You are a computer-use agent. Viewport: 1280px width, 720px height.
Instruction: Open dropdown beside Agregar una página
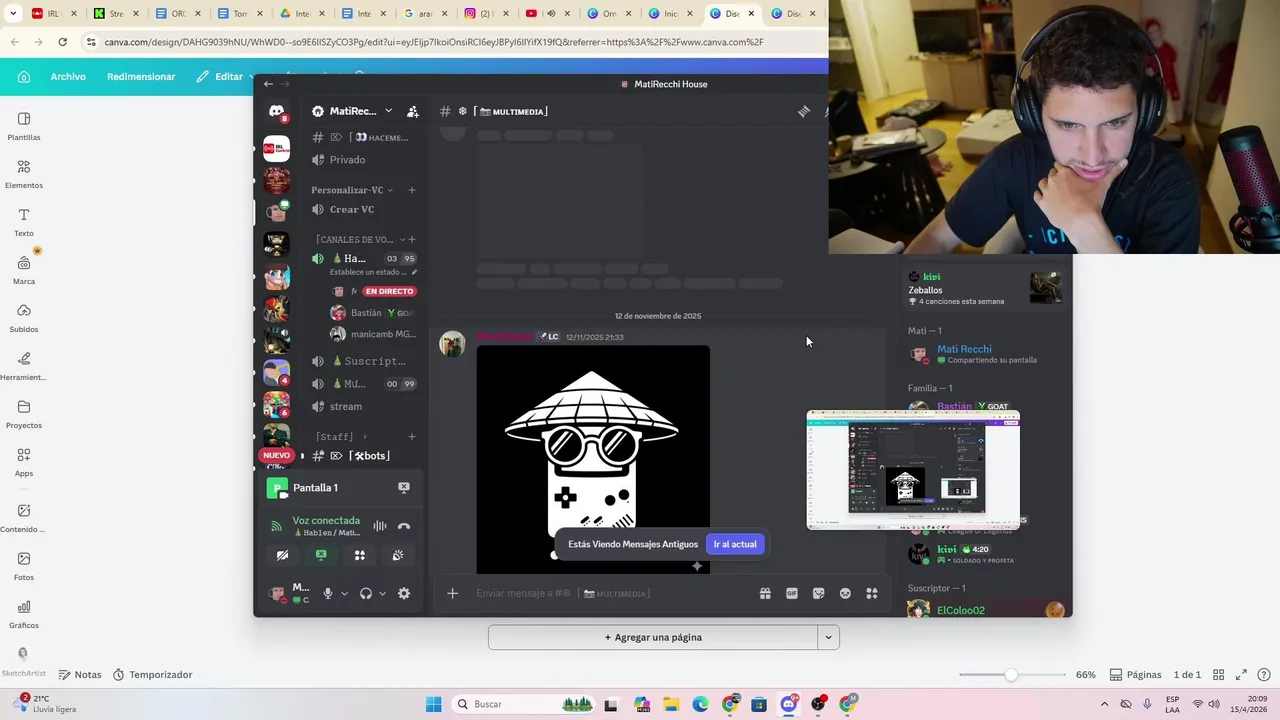(x=828, y=637)
